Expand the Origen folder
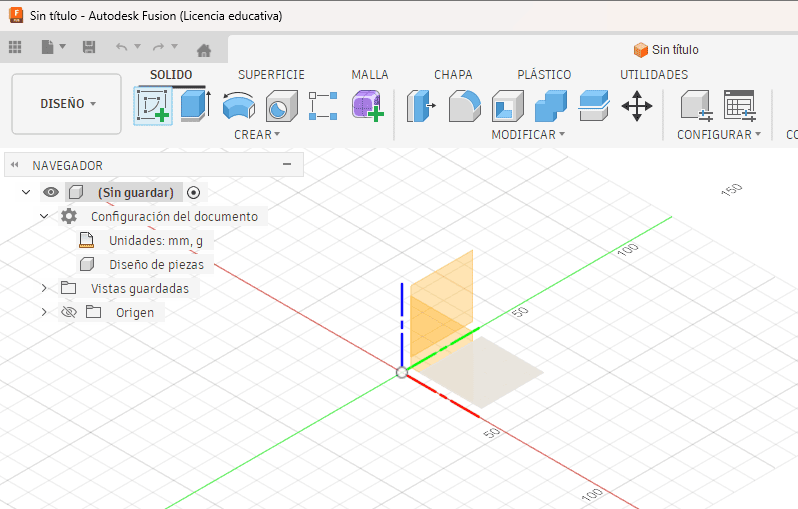Screen dimensions: 798x509 tap(44, 312)
